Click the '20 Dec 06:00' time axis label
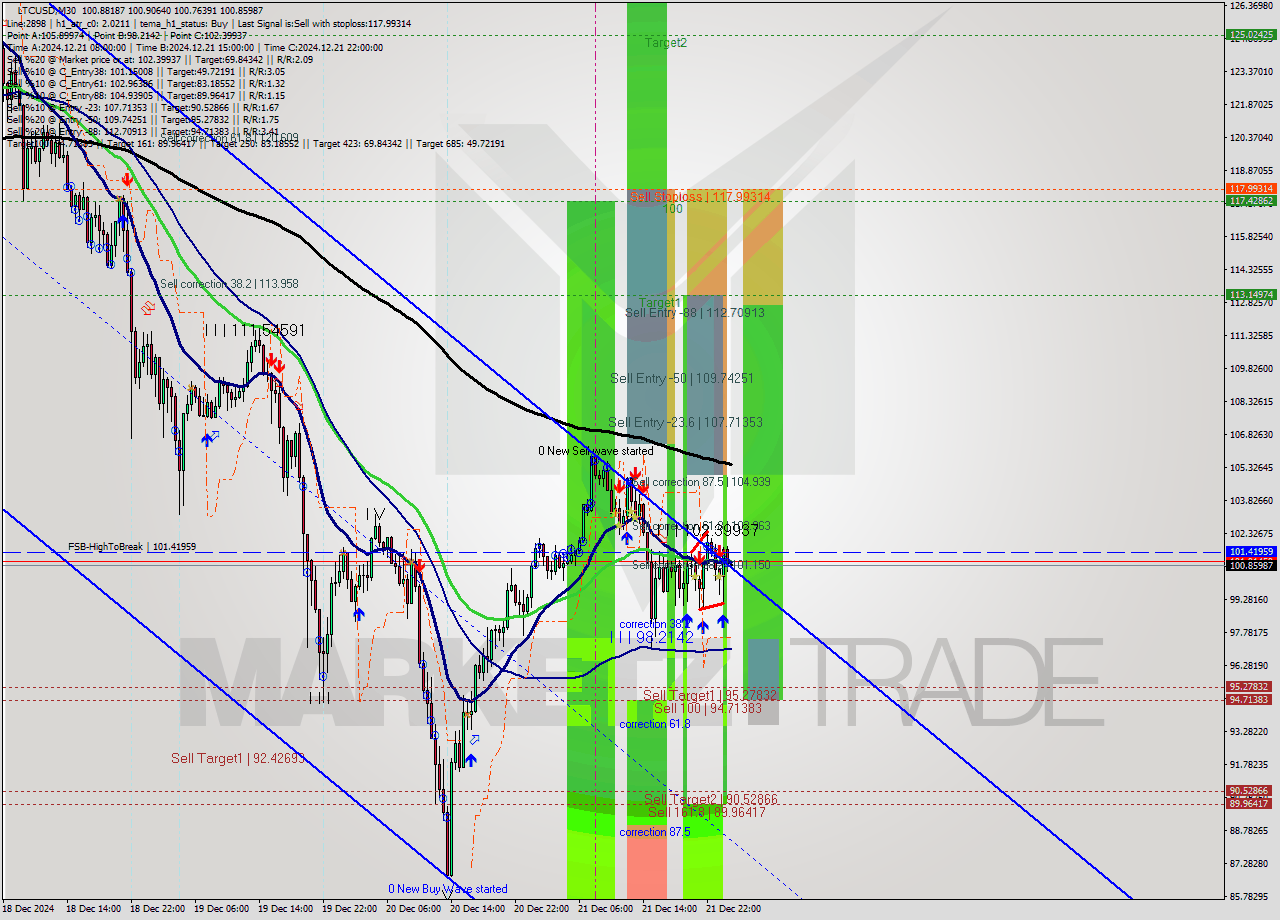This screenshot has width=1280, height=920. click(x=413, y=910)
